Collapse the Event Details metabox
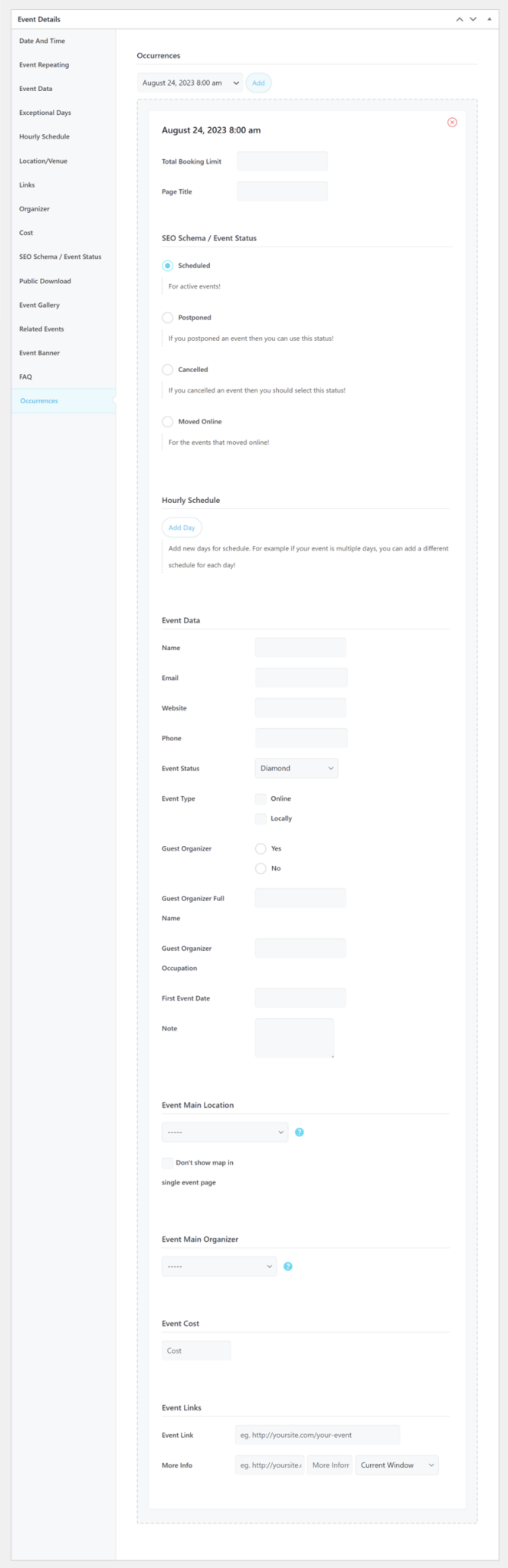This screenshot has width=508, height=1568. coord(490,19)
